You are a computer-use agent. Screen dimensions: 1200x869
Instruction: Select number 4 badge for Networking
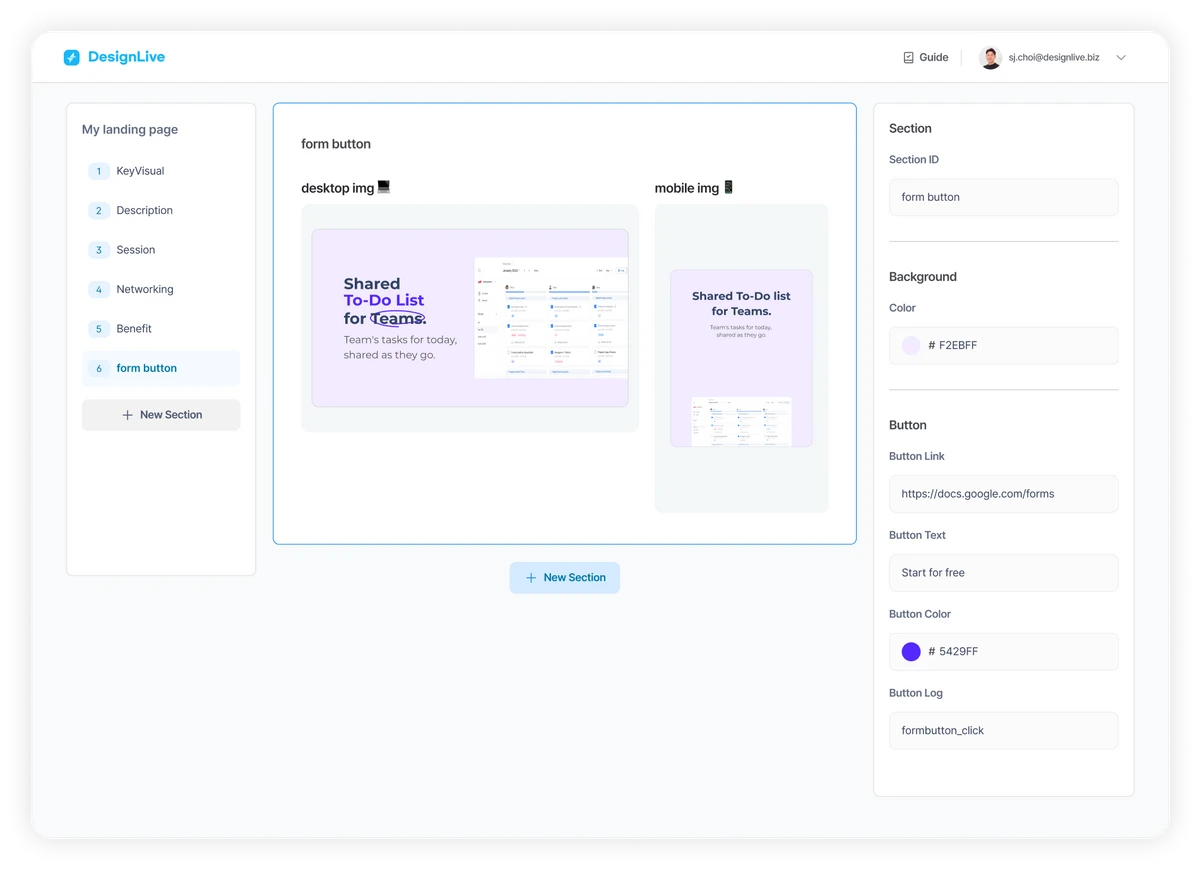tap(98, 290)
